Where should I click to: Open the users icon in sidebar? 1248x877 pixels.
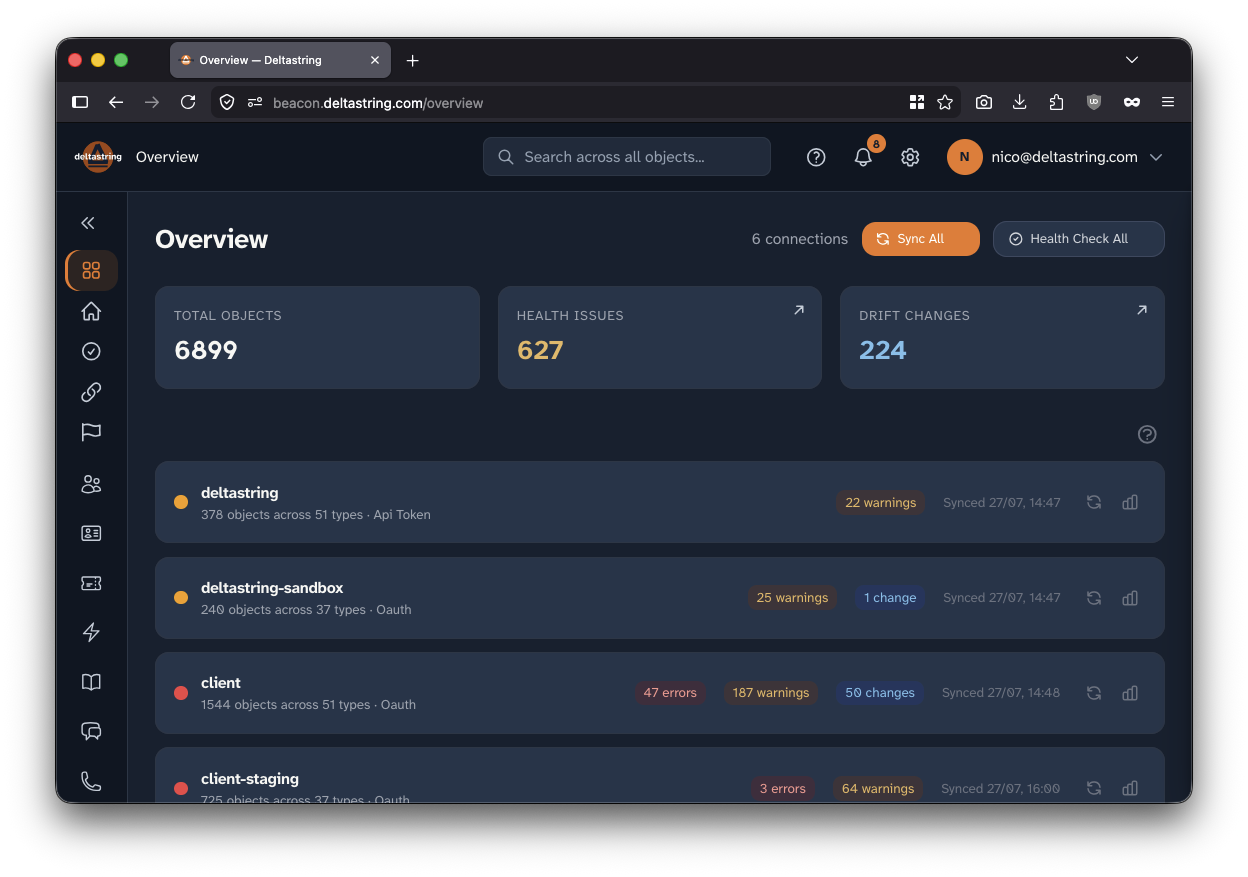coord(91,484)
